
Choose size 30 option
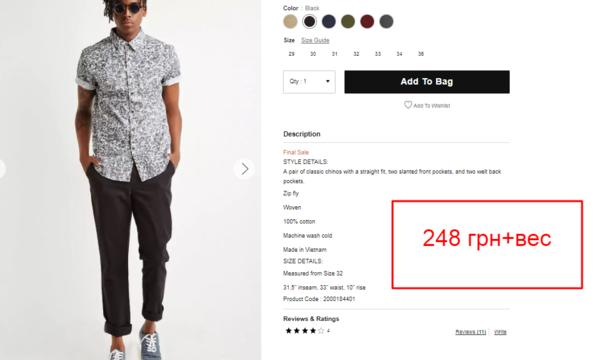tap(313, 54)
